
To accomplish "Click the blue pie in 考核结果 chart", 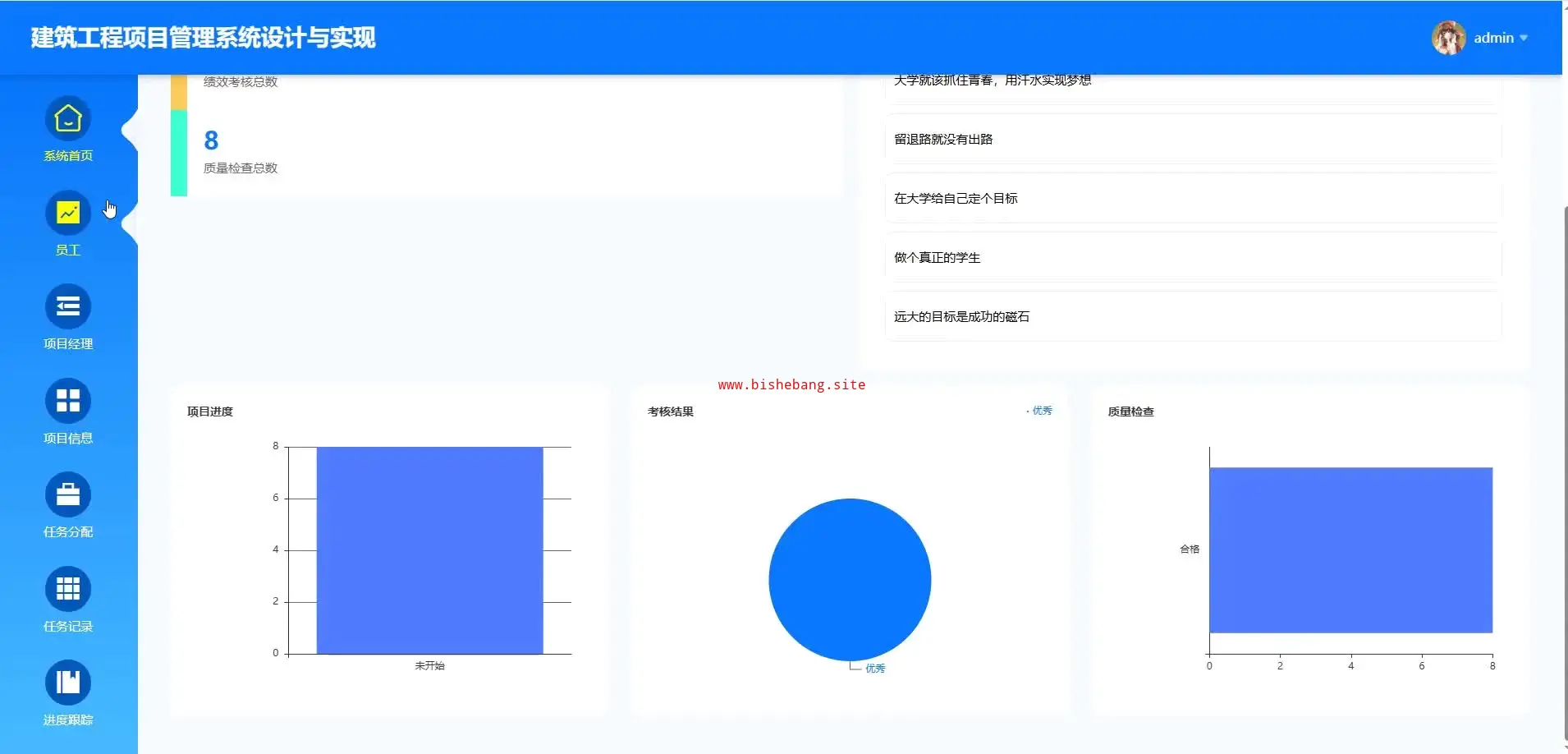I will (x=850, y=580).
